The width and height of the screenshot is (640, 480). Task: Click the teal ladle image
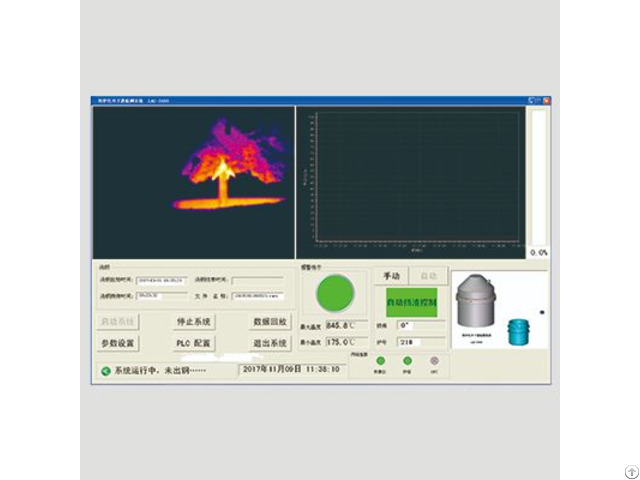pyautogui.click(x=517, y=331)
